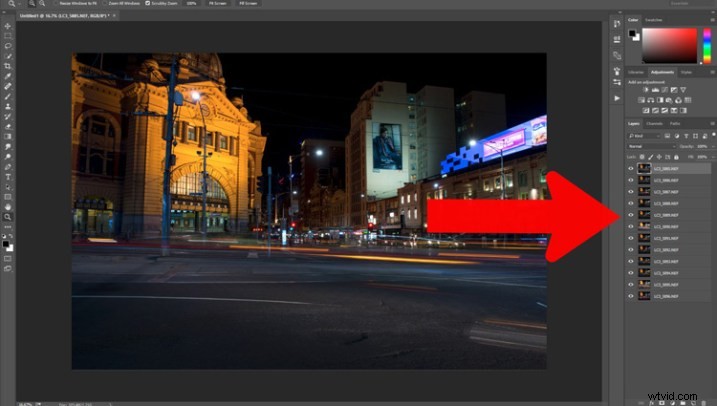Open the Zoom tool preset picker arrow
The width and height of the screenshot is (717, 406).
tap(20, 4)
